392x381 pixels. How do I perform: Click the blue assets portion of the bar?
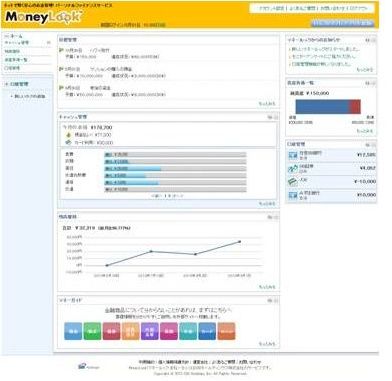pos(322,107)
